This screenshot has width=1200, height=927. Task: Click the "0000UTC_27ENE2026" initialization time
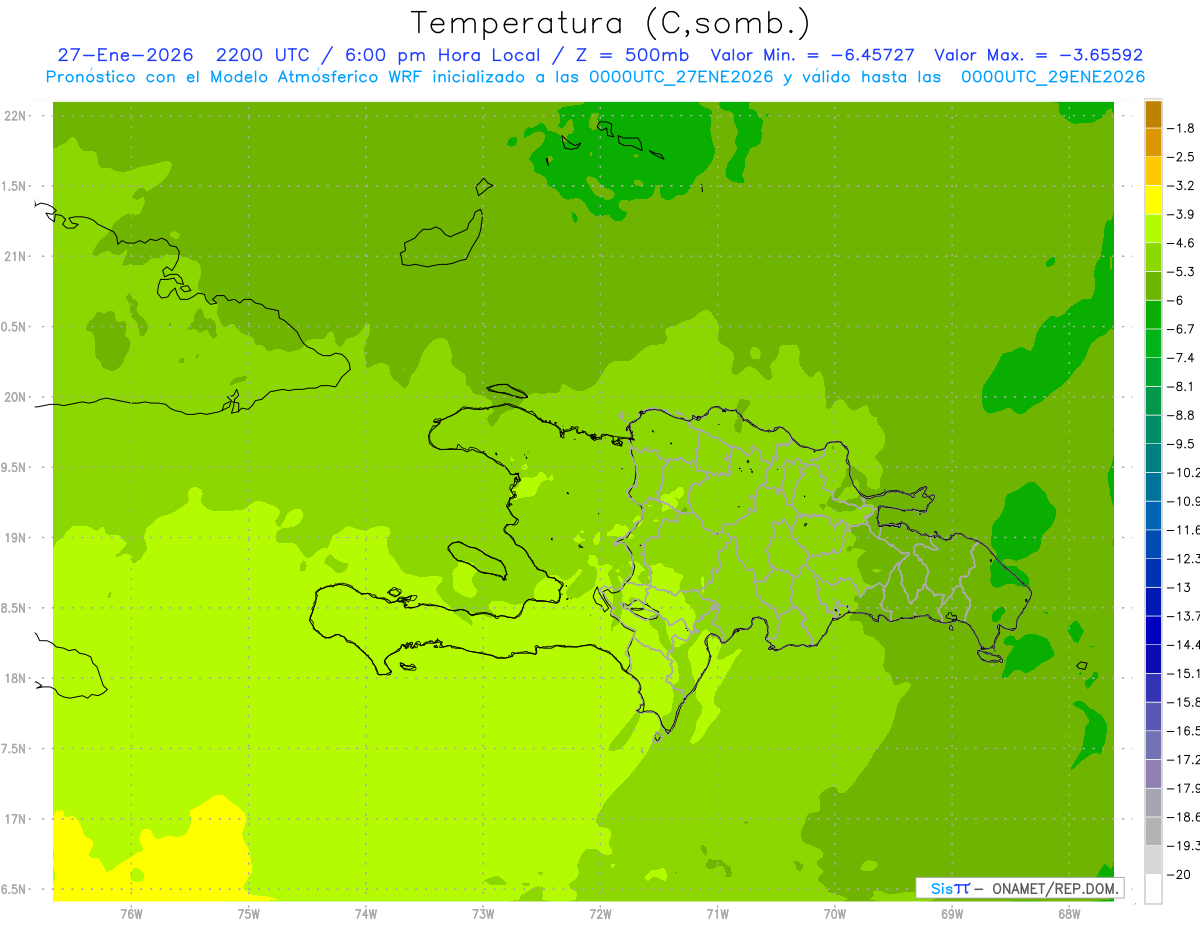681,77
